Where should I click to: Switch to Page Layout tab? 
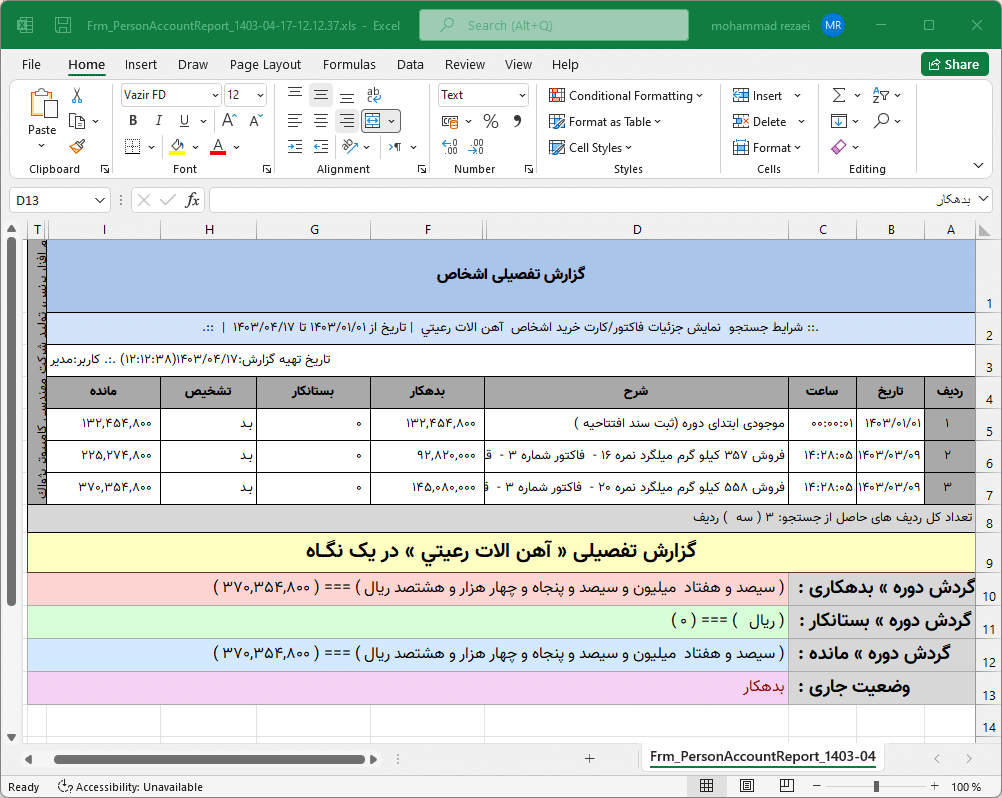[x=265, y=65]
